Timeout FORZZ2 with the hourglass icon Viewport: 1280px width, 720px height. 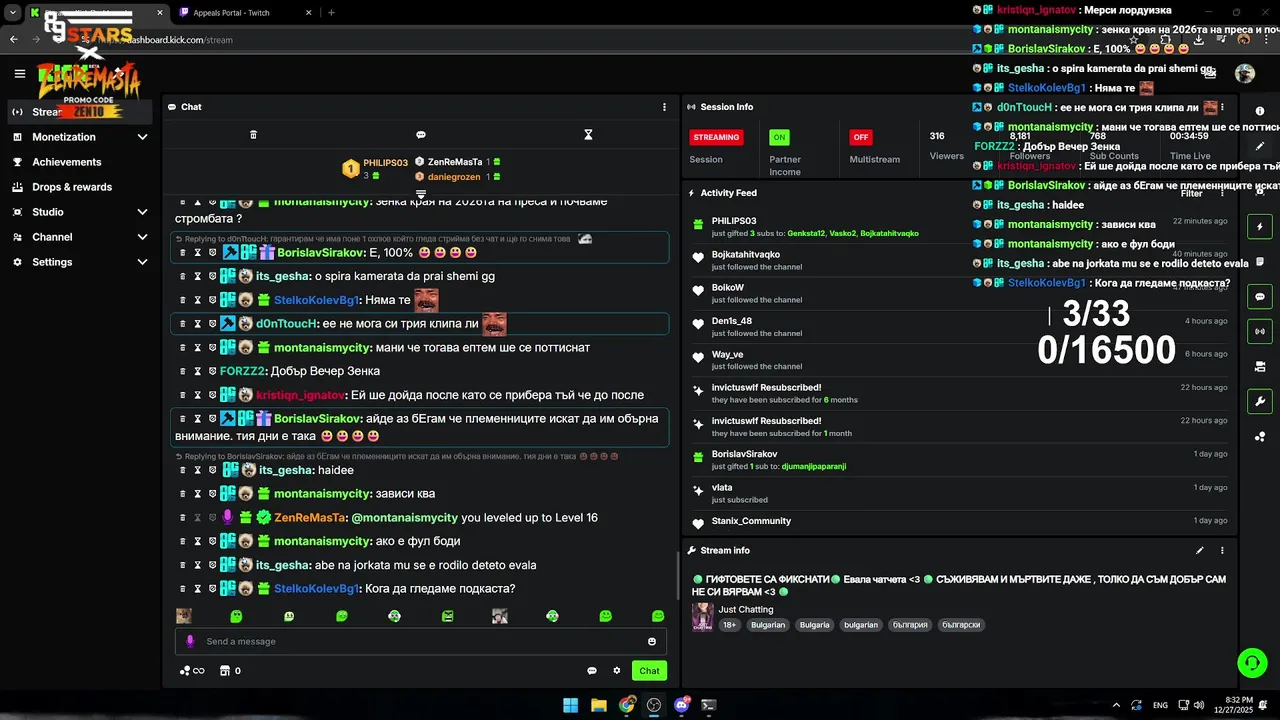(198, 371)
